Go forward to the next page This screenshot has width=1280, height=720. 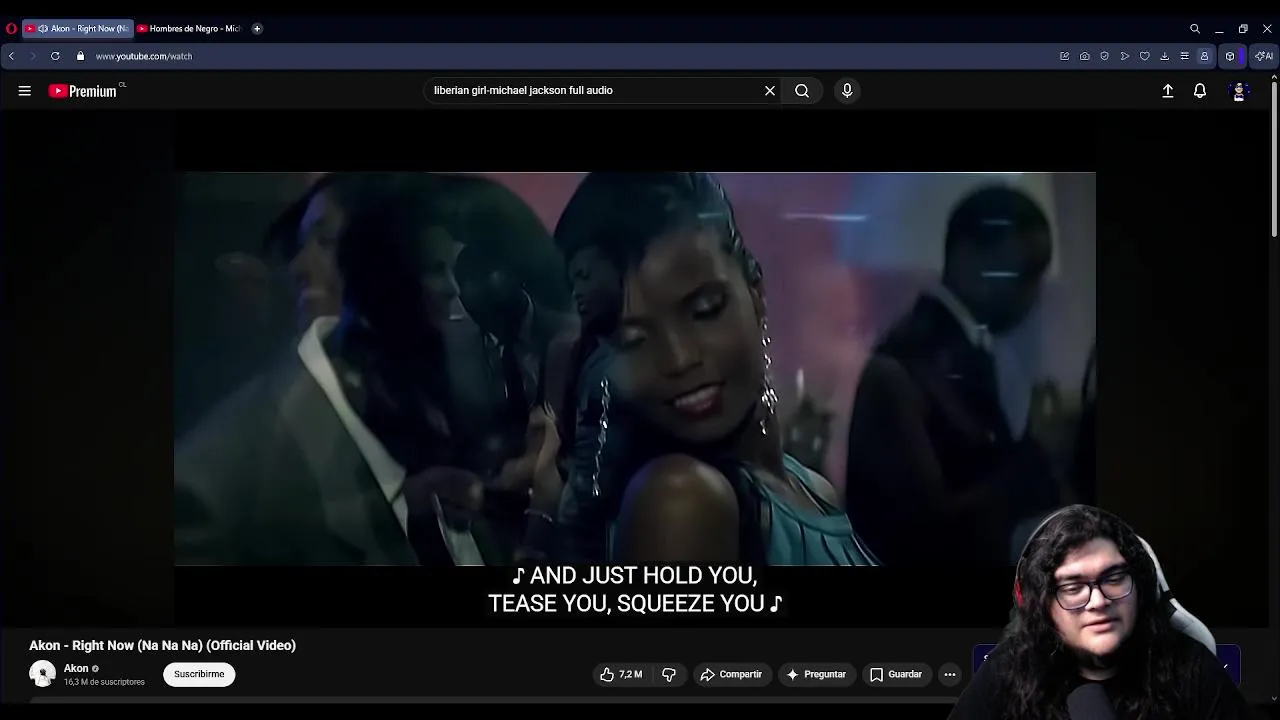(32, 56)
